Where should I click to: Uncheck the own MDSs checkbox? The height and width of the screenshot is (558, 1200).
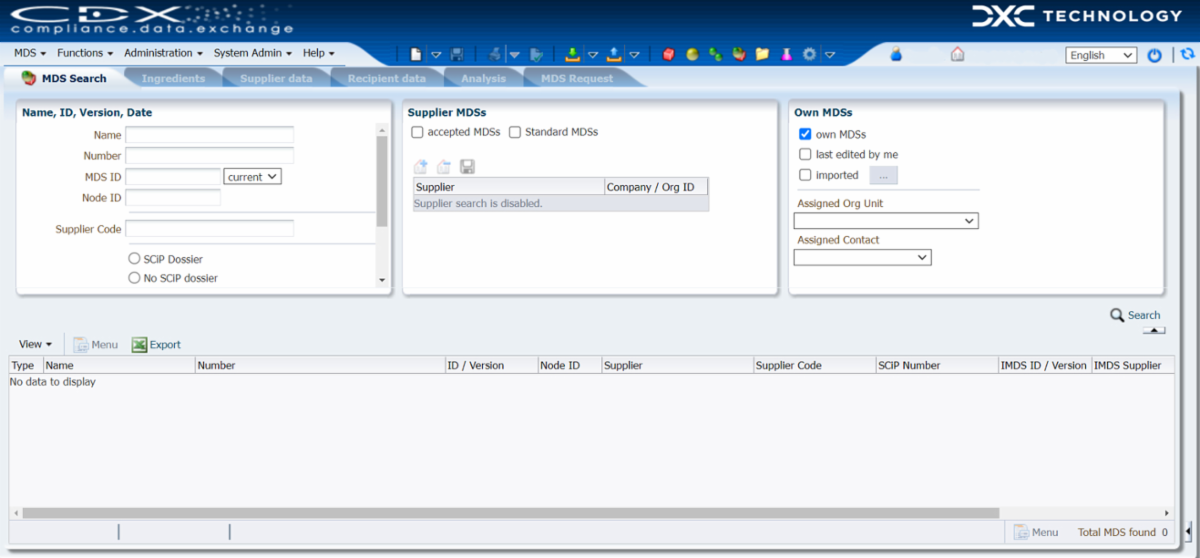point(805,134)
